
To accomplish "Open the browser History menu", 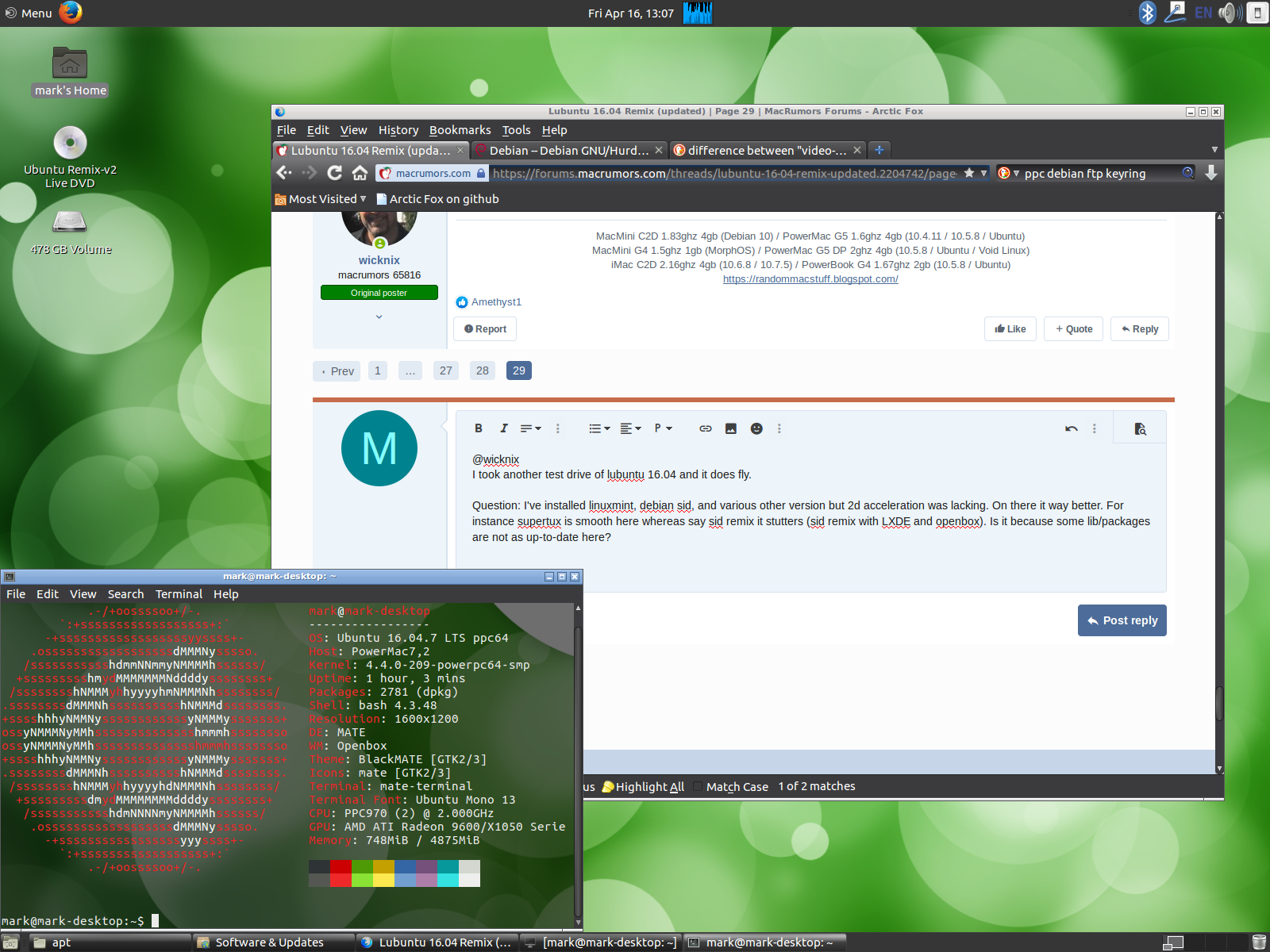I will (x=398, y=130).
